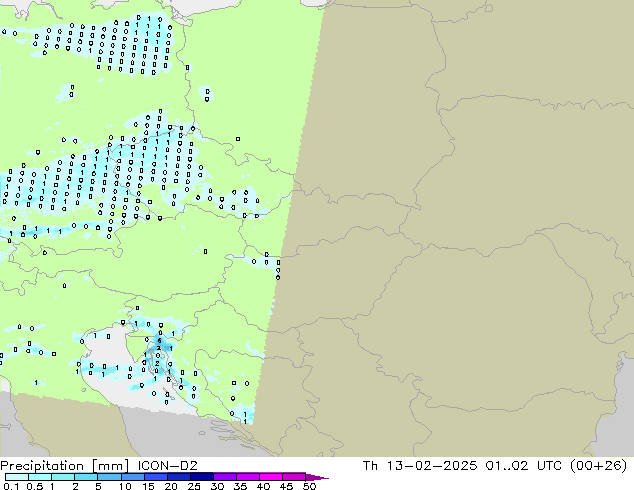Click the 40–45 mm pink legend box
Viewport: 634px width, 490px height.
click(271, 477)
